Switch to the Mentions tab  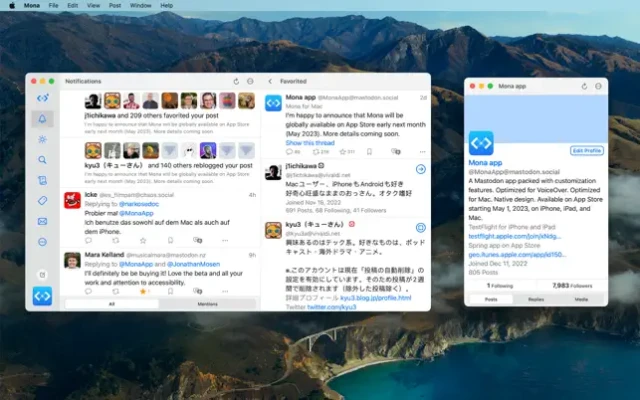207,303
